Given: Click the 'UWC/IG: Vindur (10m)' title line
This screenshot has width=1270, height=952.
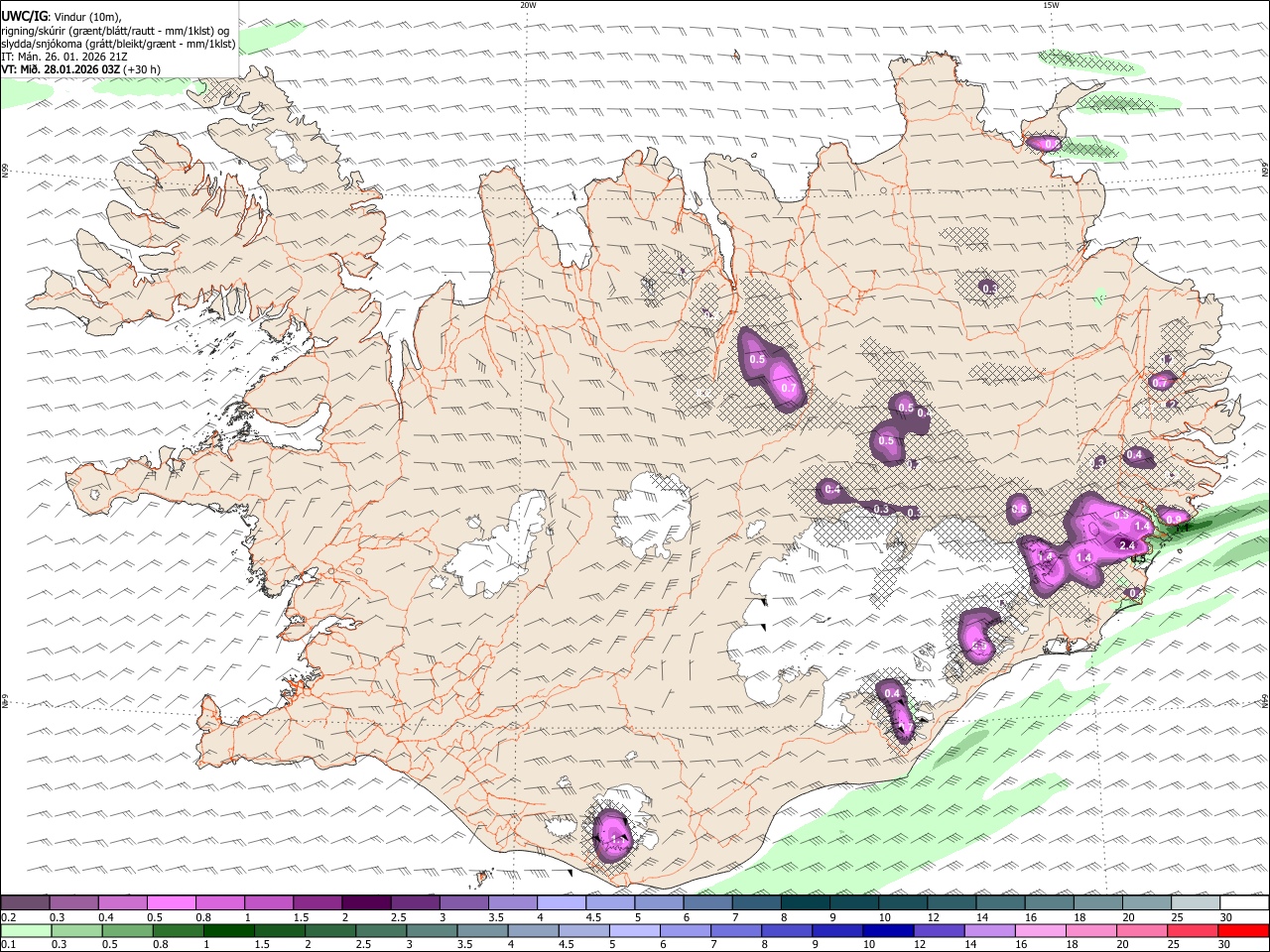Looking at the screenshot, I should (61, 17).
